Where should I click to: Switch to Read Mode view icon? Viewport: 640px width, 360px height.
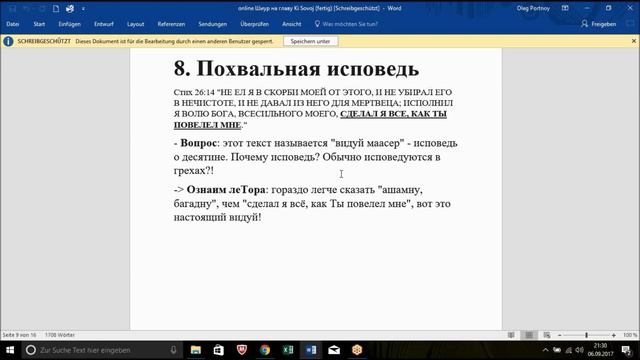click(511, 335)
